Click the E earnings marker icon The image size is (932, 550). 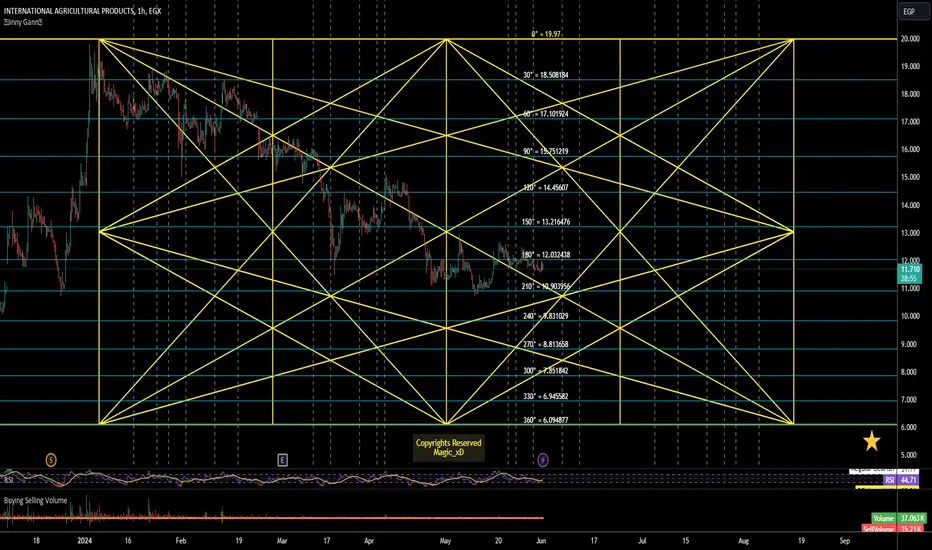click(282, 460)
